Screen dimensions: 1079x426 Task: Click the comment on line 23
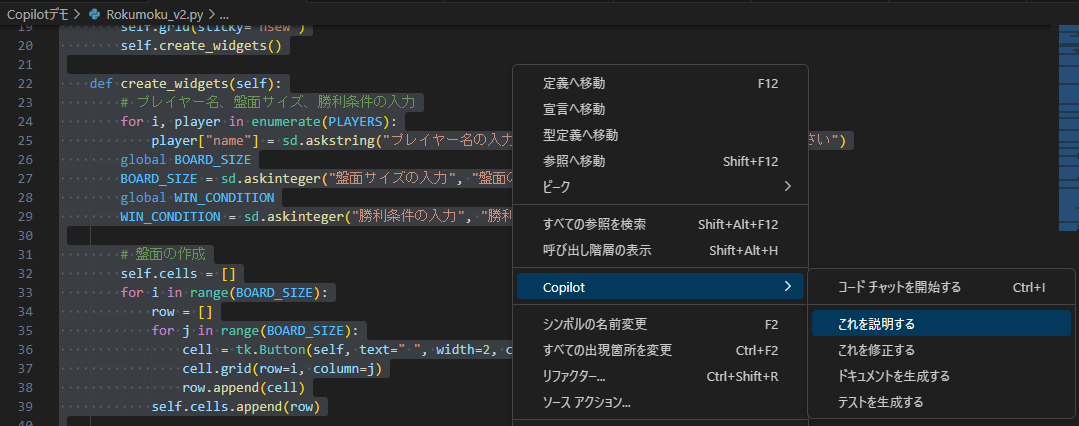click(x=268, y=103)
